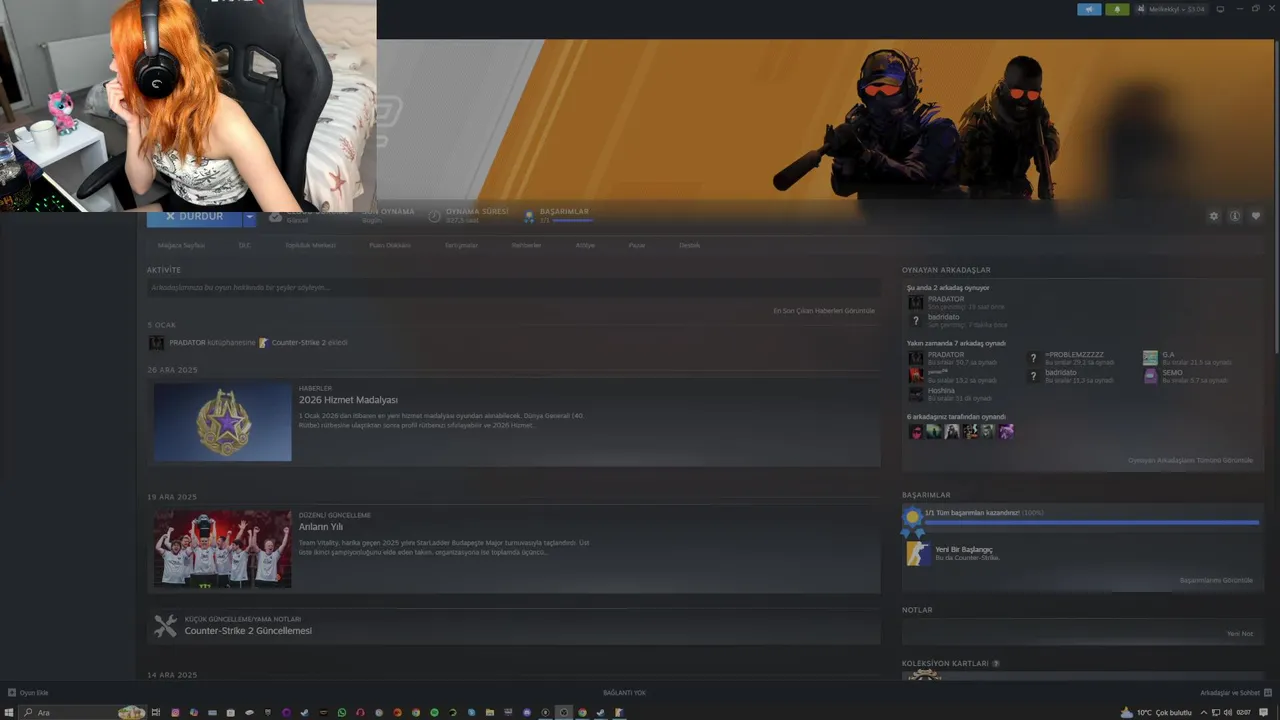Open Windows Start button

click(9, 713)
